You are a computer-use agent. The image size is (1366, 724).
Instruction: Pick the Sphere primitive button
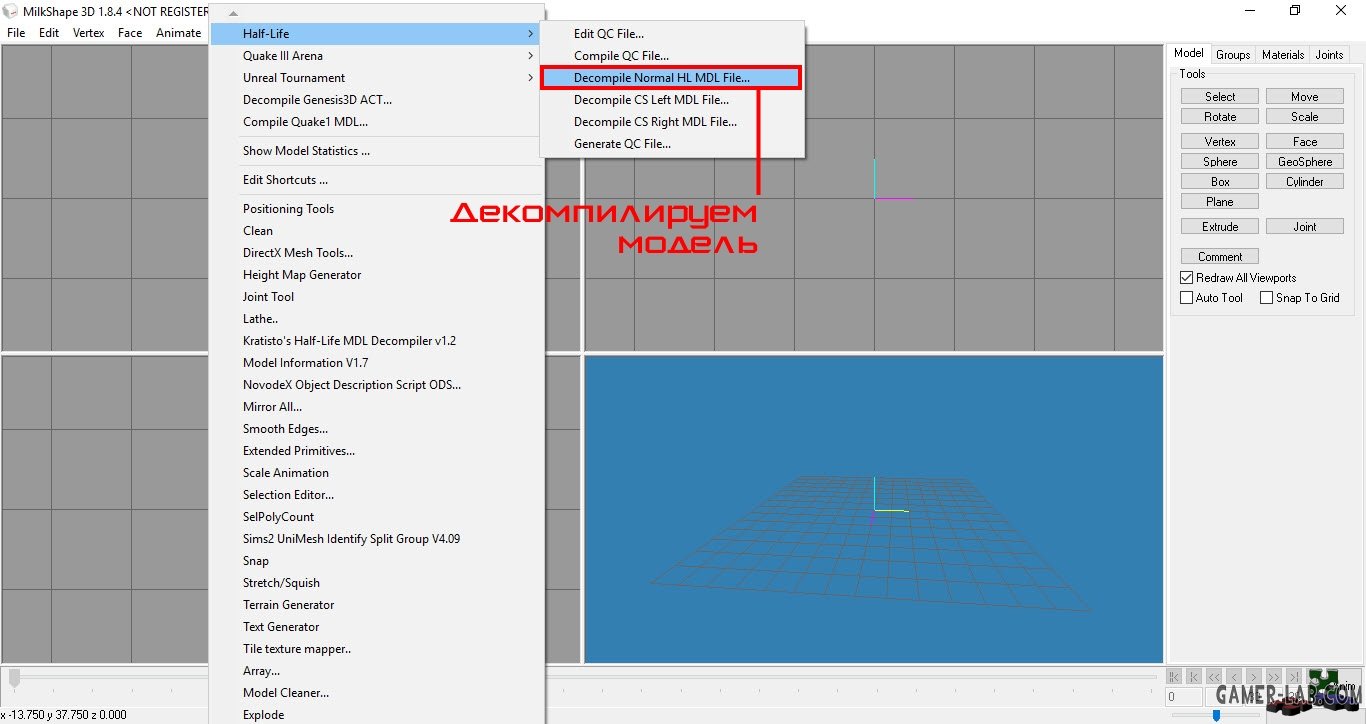1220,162
